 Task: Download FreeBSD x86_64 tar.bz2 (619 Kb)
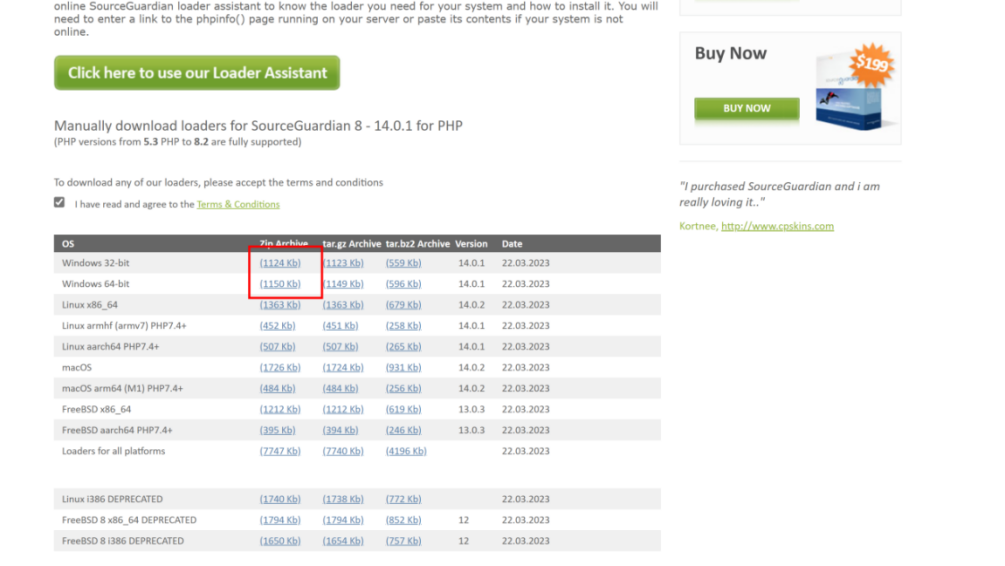(403, 410)
